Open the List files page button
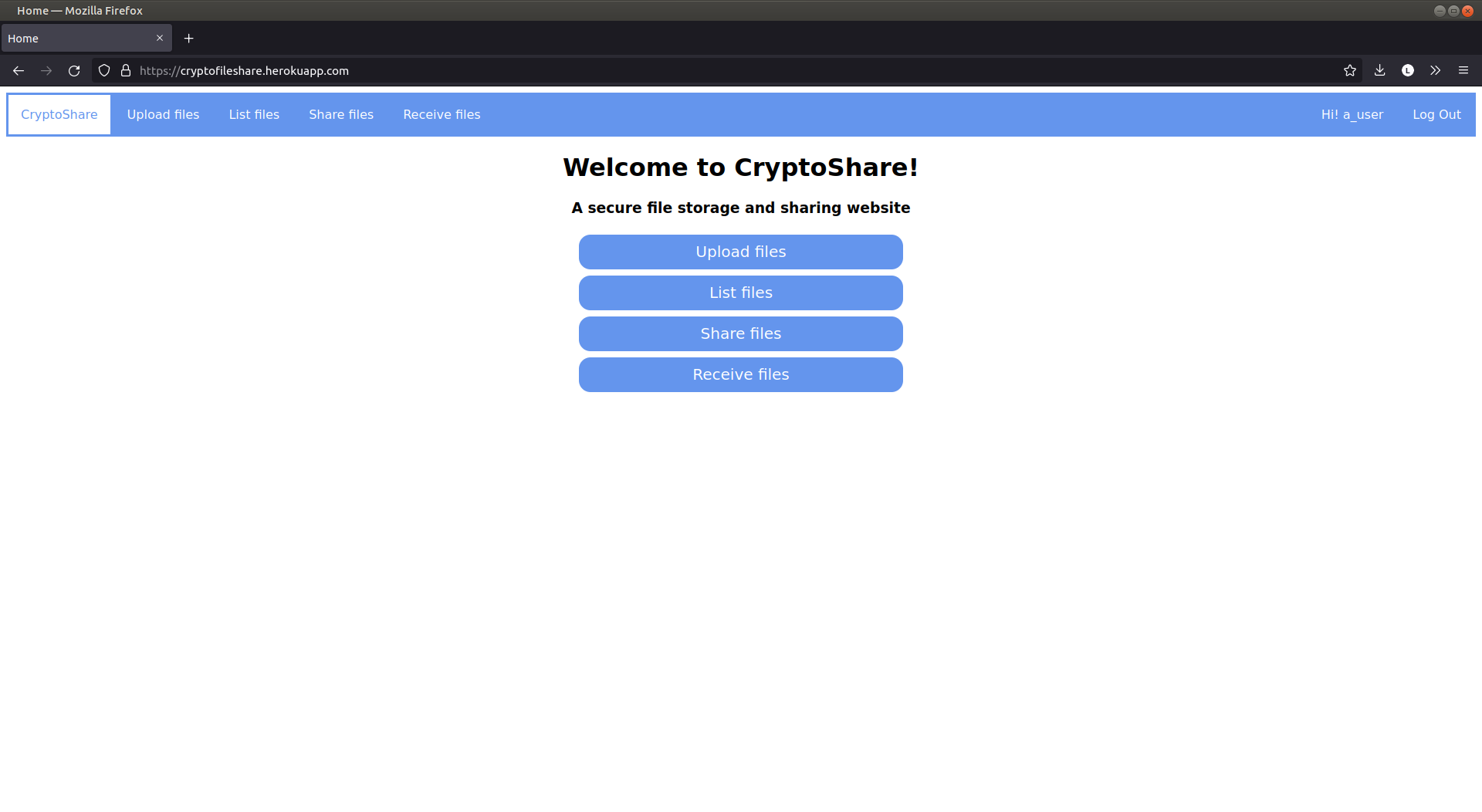Image resolution: width=1482 pixels, height=812 pixels. click(740, 293)
